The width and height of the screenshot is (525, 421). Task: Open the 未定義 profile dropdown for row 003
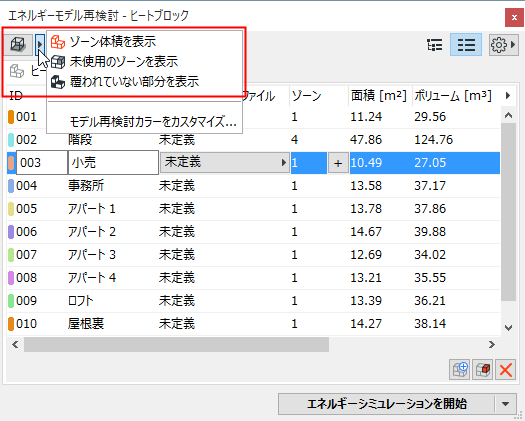pos(225,163)
